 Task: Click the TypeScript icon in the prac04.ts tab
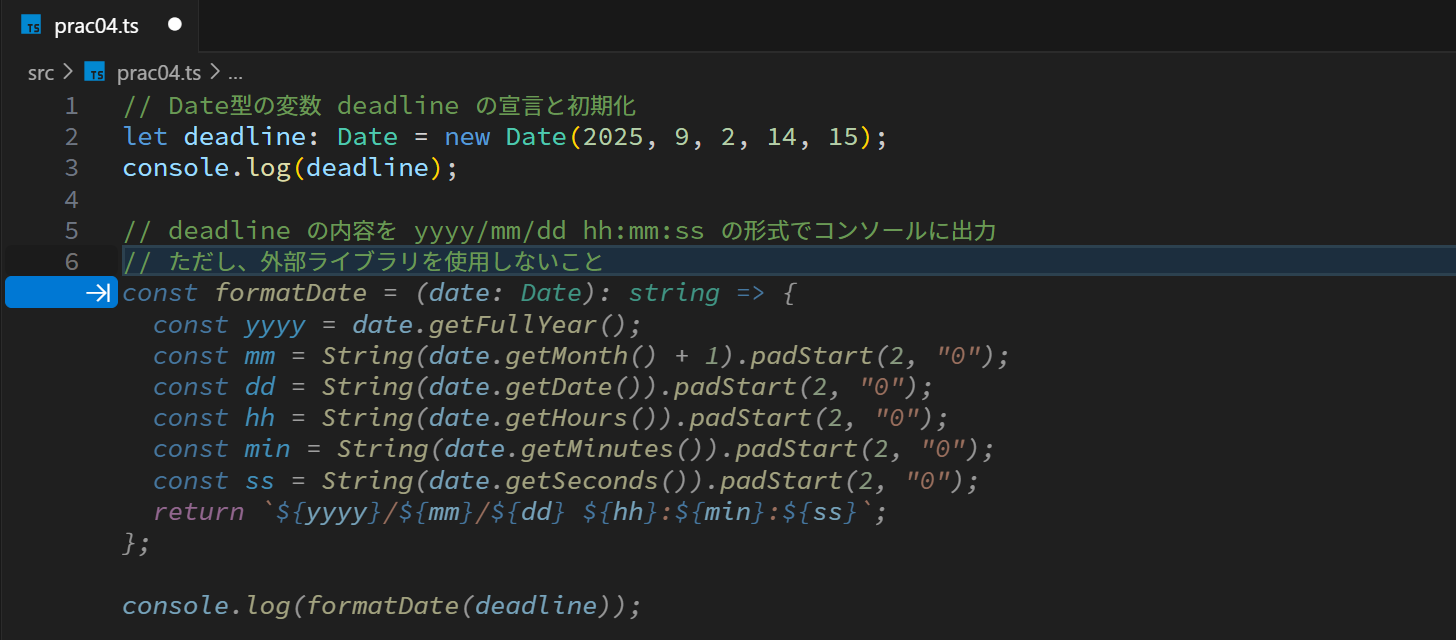31,25
